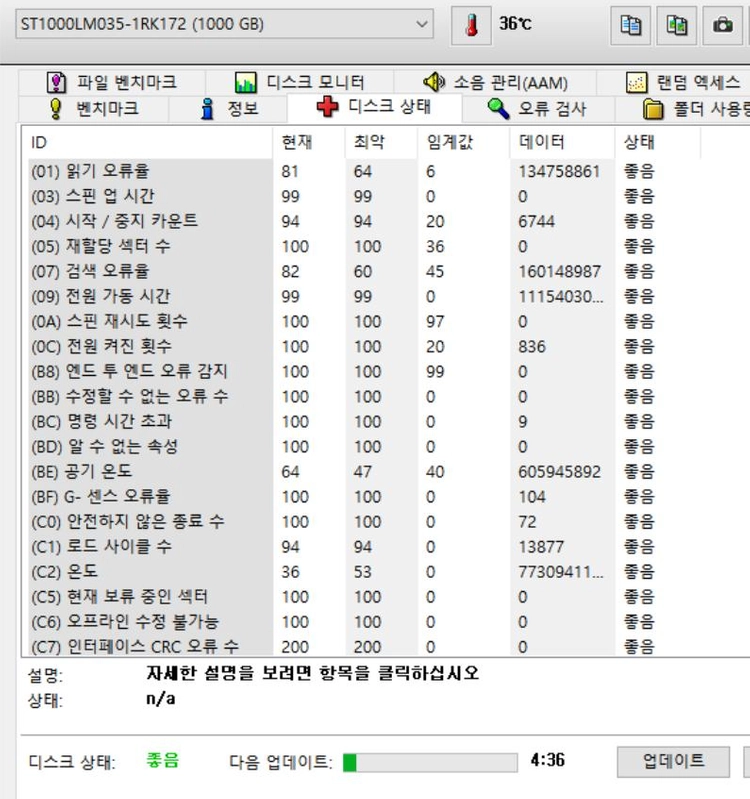Click data value 836

tap(532, 347)
